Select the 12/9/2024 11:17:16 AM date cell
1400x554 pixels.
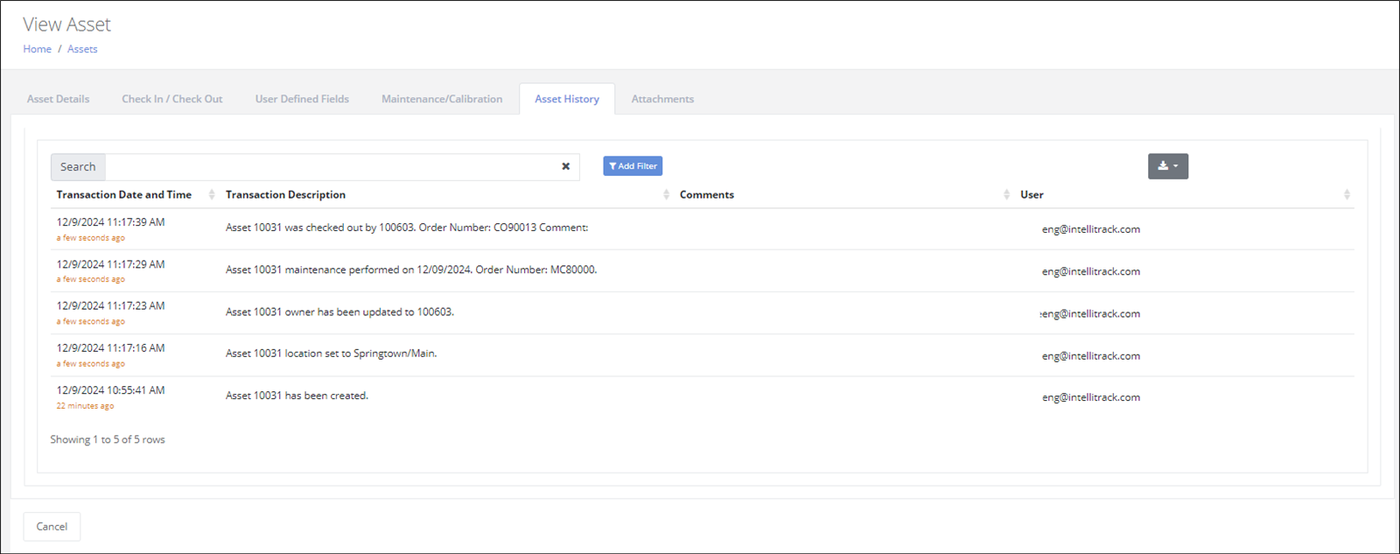(x=111, y=348)
